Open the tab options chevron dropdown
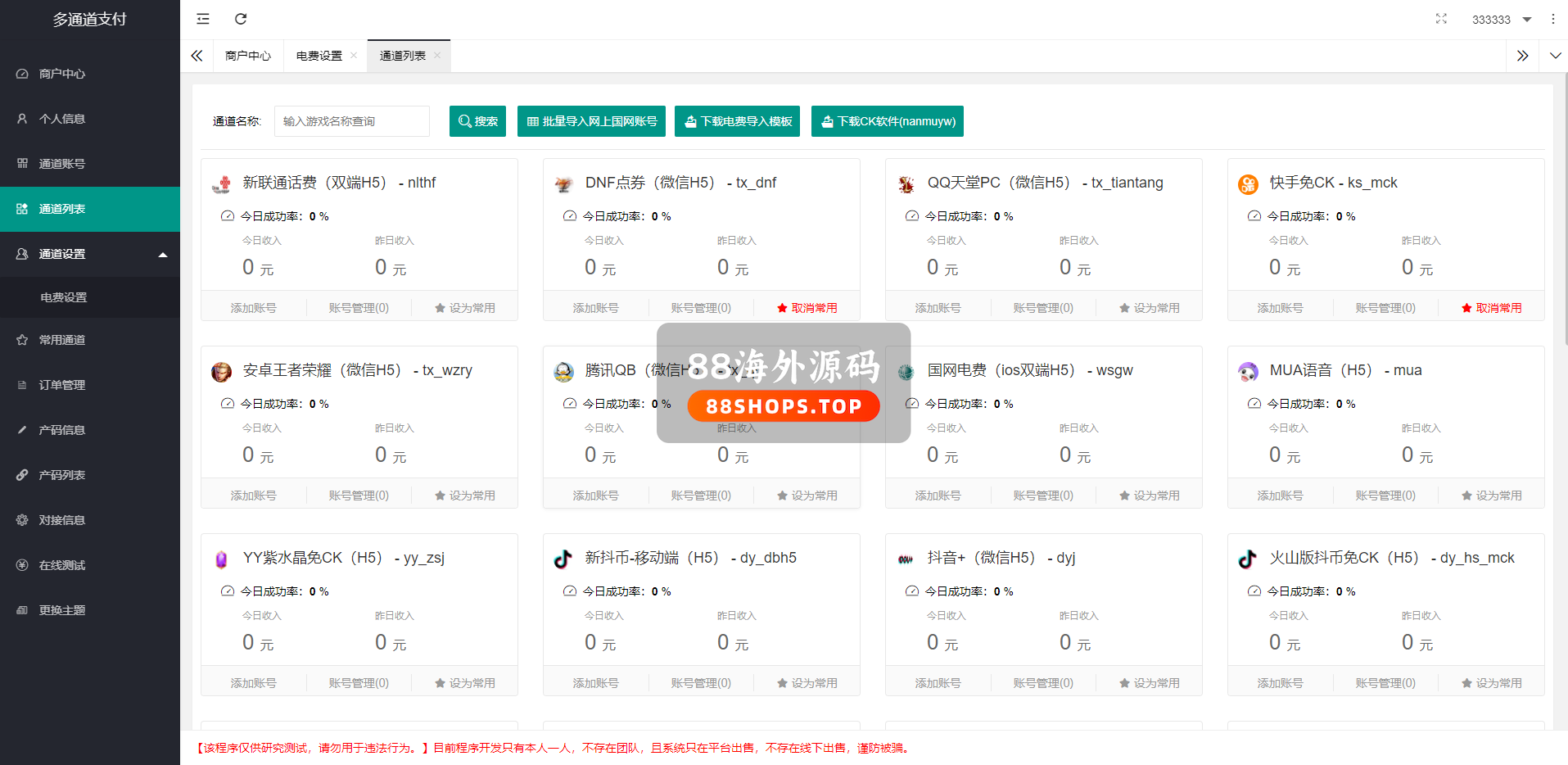This screenshot has width=1568, height=765. tap(1555, 56)
